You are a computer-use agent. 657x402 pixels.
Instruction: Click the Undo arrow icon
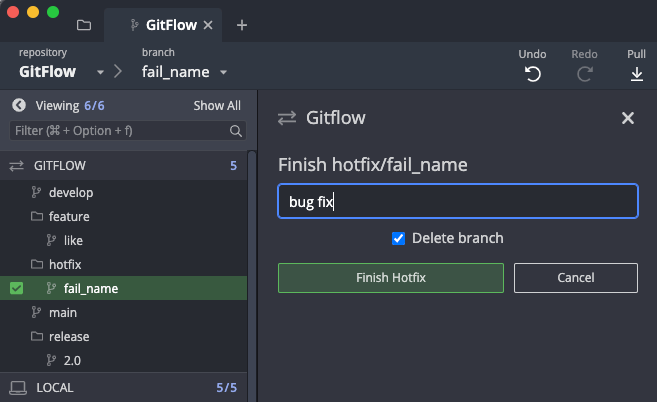click(x=532, y=74)
